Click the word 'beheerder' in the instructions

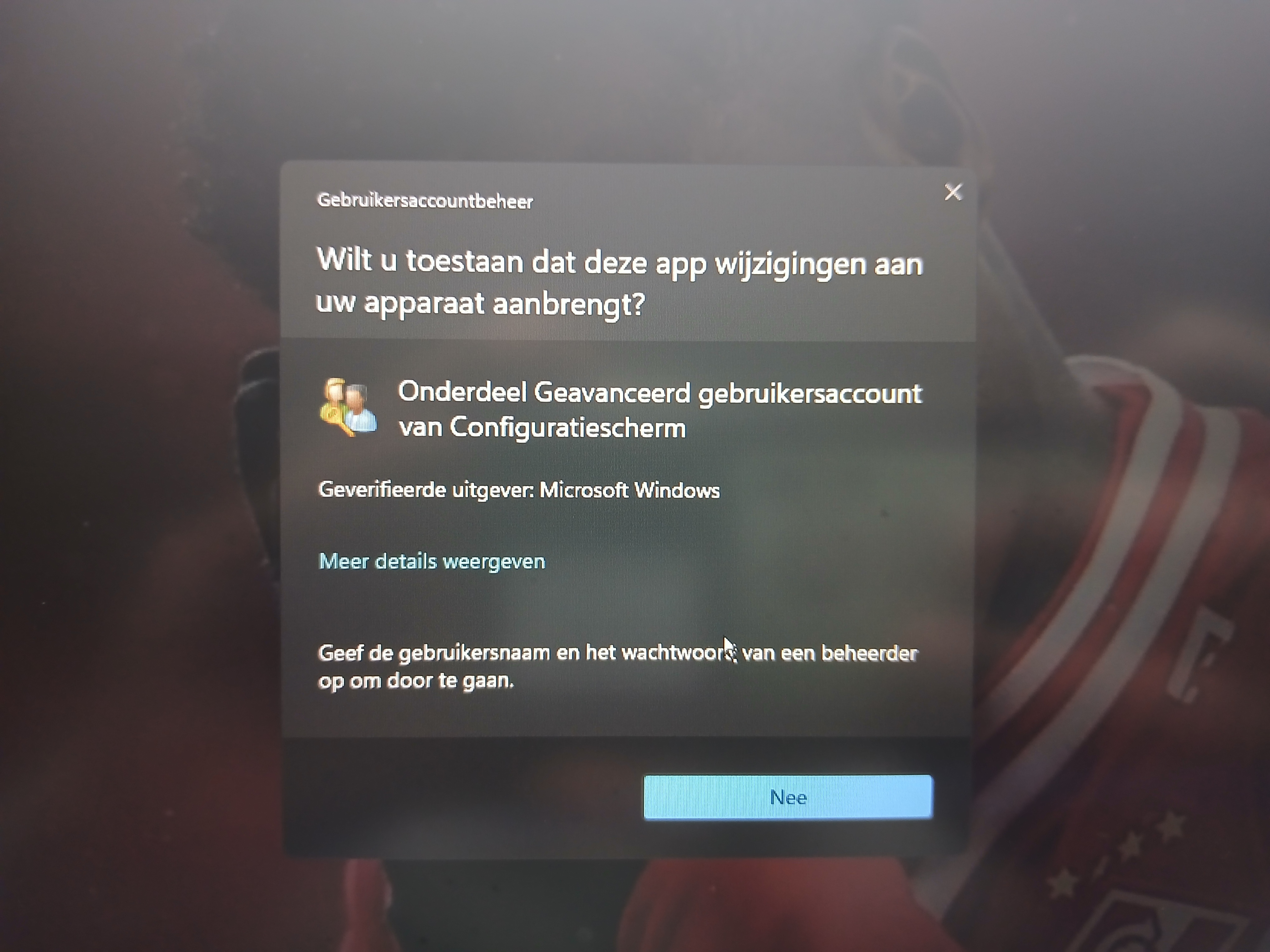click(x=870, y=653)
